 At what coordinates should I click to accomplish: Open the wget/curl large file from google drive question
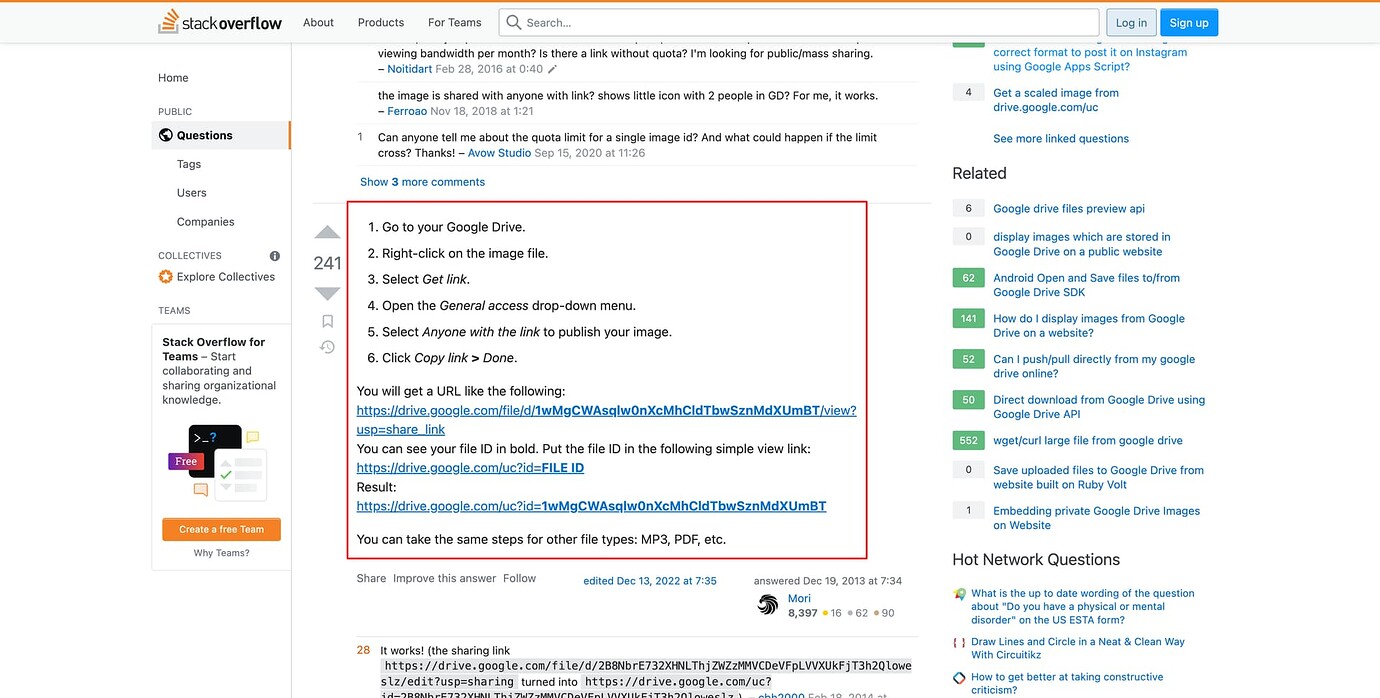(x=1088, y=440)
